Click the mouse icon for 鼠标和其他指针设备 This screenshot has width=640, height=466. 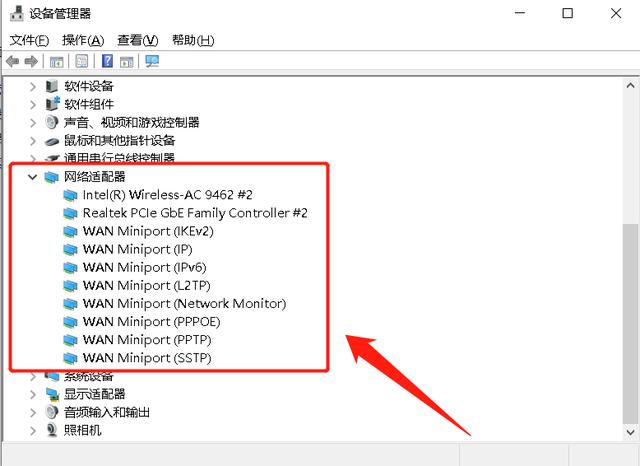(x=52, y=141)
